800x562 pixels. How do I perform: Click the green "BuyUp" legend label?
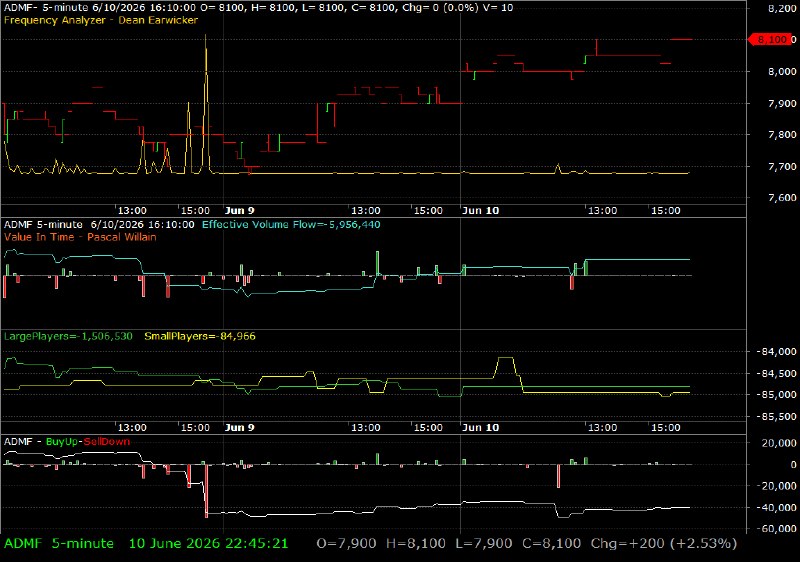click(x=62, y=442)
